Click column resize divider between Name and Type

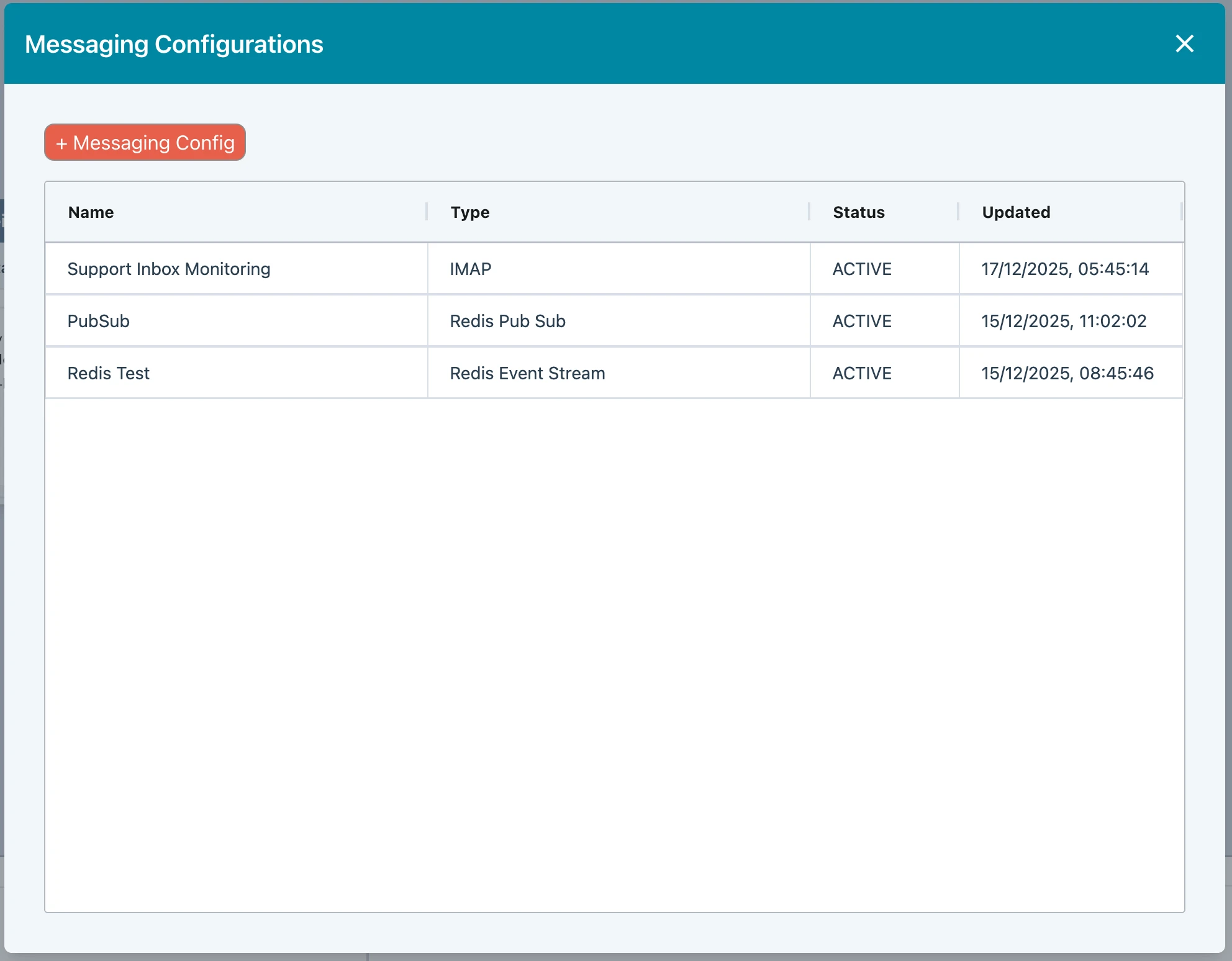click(427, 212)
